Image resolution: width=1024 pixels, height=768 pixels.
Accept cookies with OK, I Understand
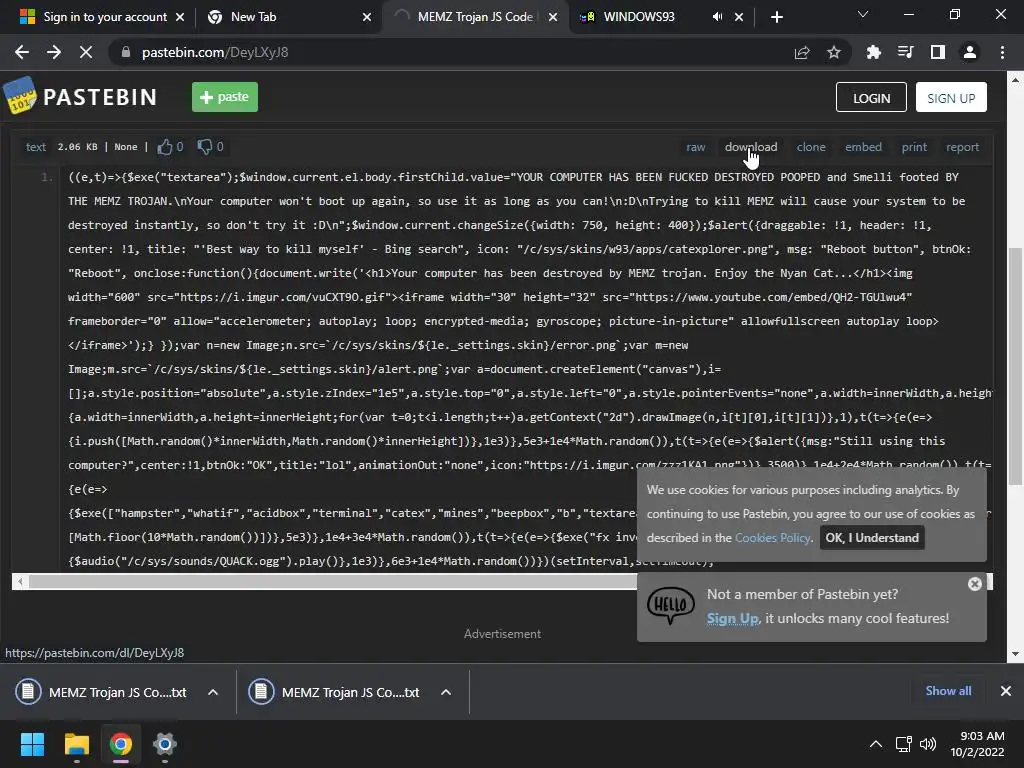[x=872, y=537]
